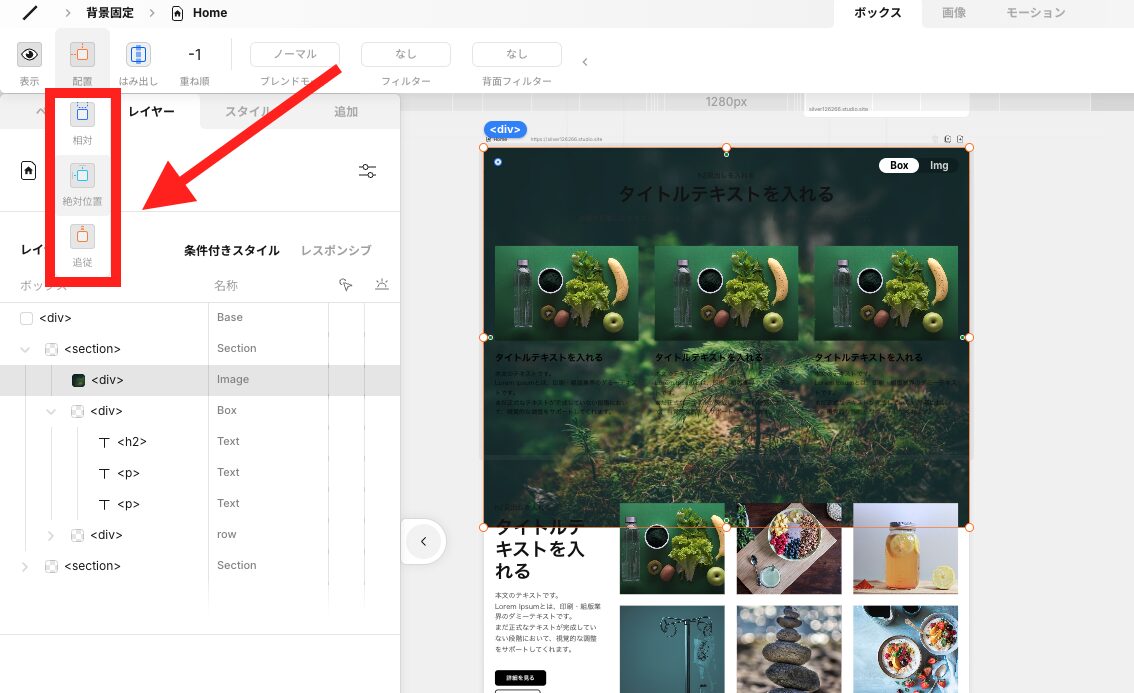The width and height of the screenshot is (1134, 693).
Task: Expand the bottom <section> layer in the tree
Action: click(24, 566)
